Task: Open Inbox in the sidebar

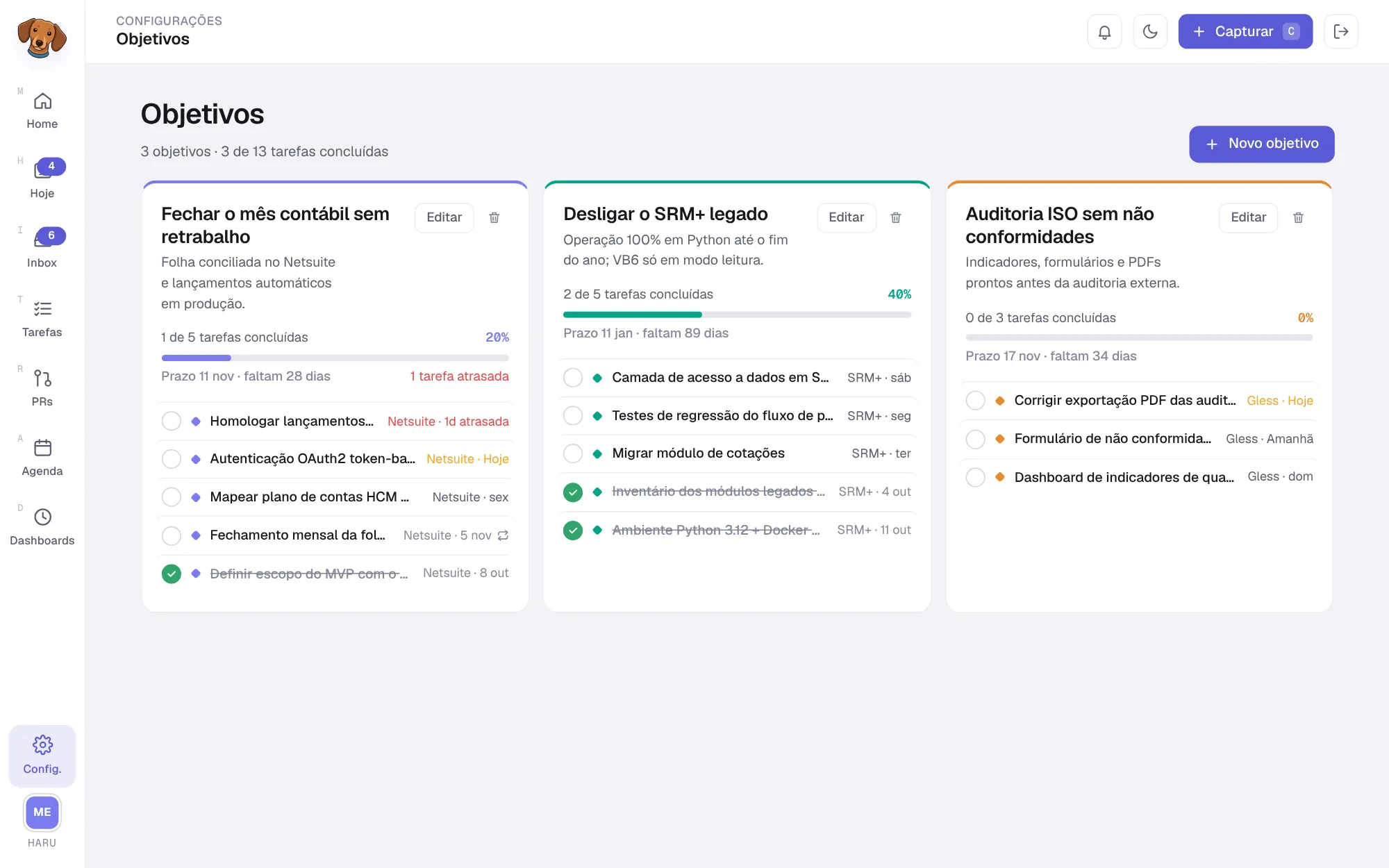Action: tap(42, 250)
